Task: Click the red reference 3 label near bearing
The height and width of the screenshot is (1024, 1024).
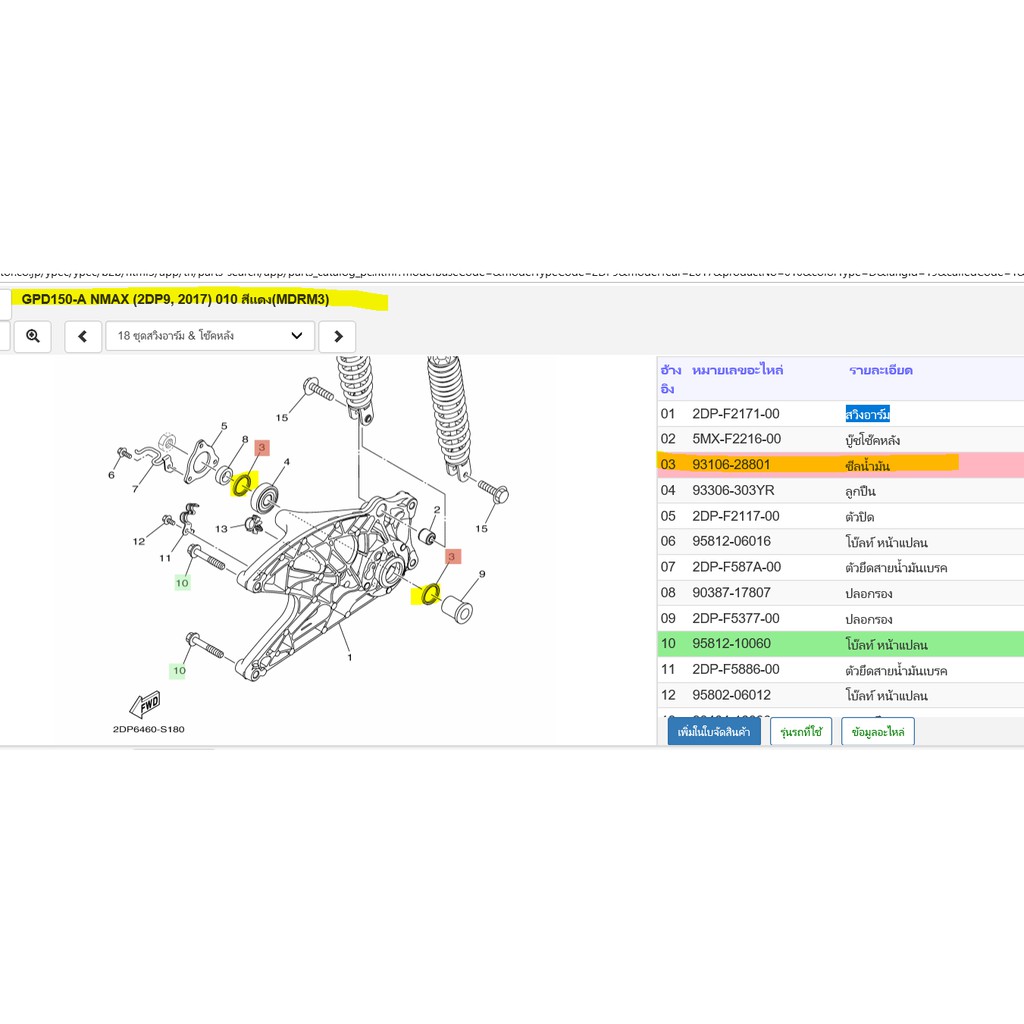Action: click(x=261, y=448)
